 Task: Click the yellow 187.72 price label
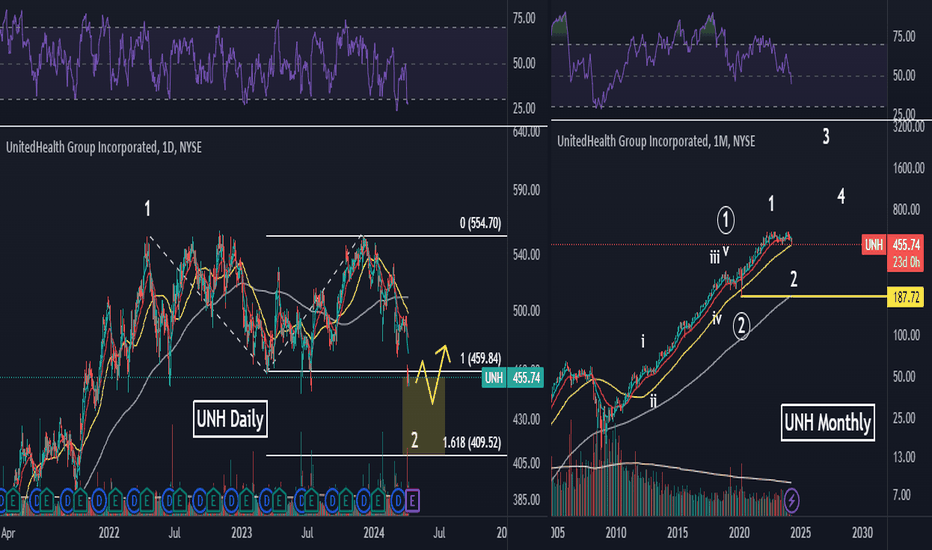pyautogui.click(x=905, y=297)
